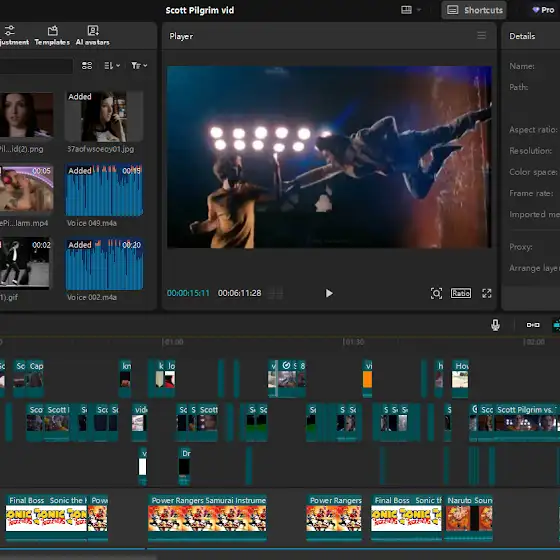The width and height of the screenshot is (560, 560).
Task: Open the Ratio options
Action: point(461,293)
